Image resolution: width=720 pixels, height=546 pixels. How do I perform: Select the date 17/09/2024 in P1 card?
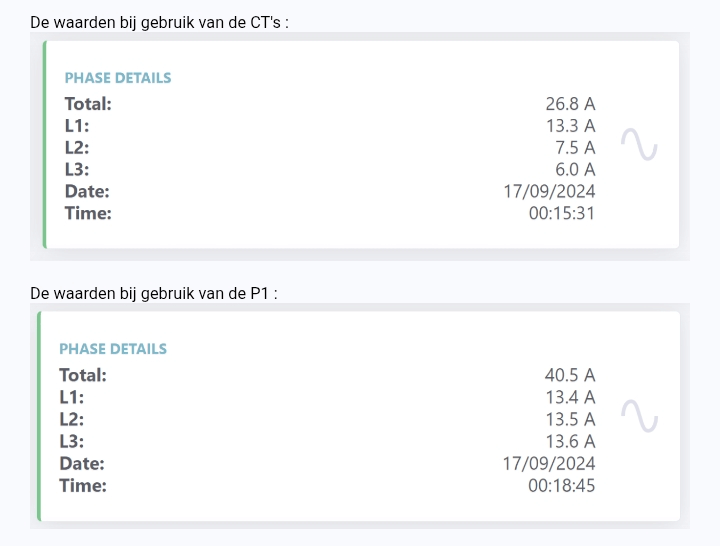549,463
